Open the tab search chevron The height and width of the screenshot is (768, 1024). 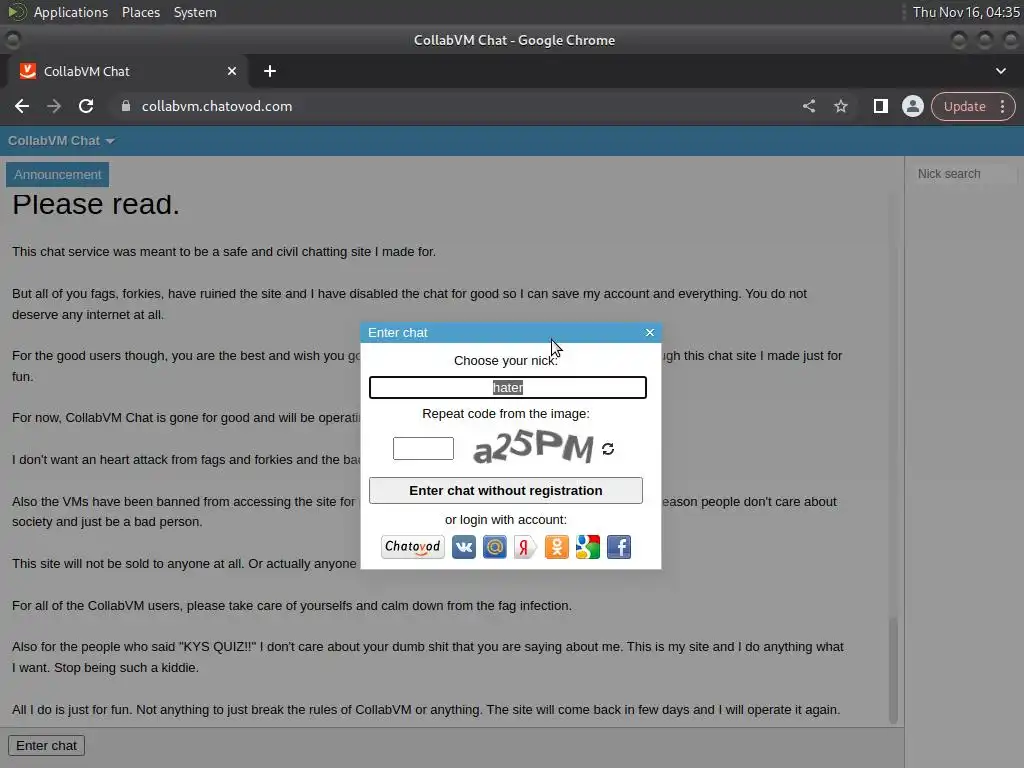(1001, 71)
